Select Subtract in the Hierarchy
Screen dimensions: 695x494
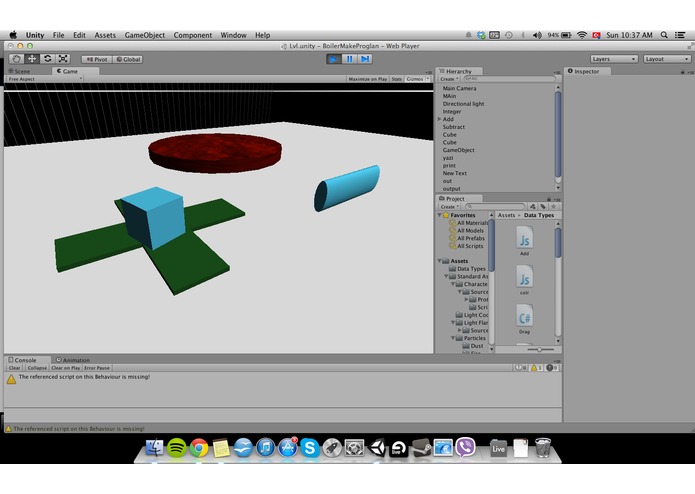453,127
